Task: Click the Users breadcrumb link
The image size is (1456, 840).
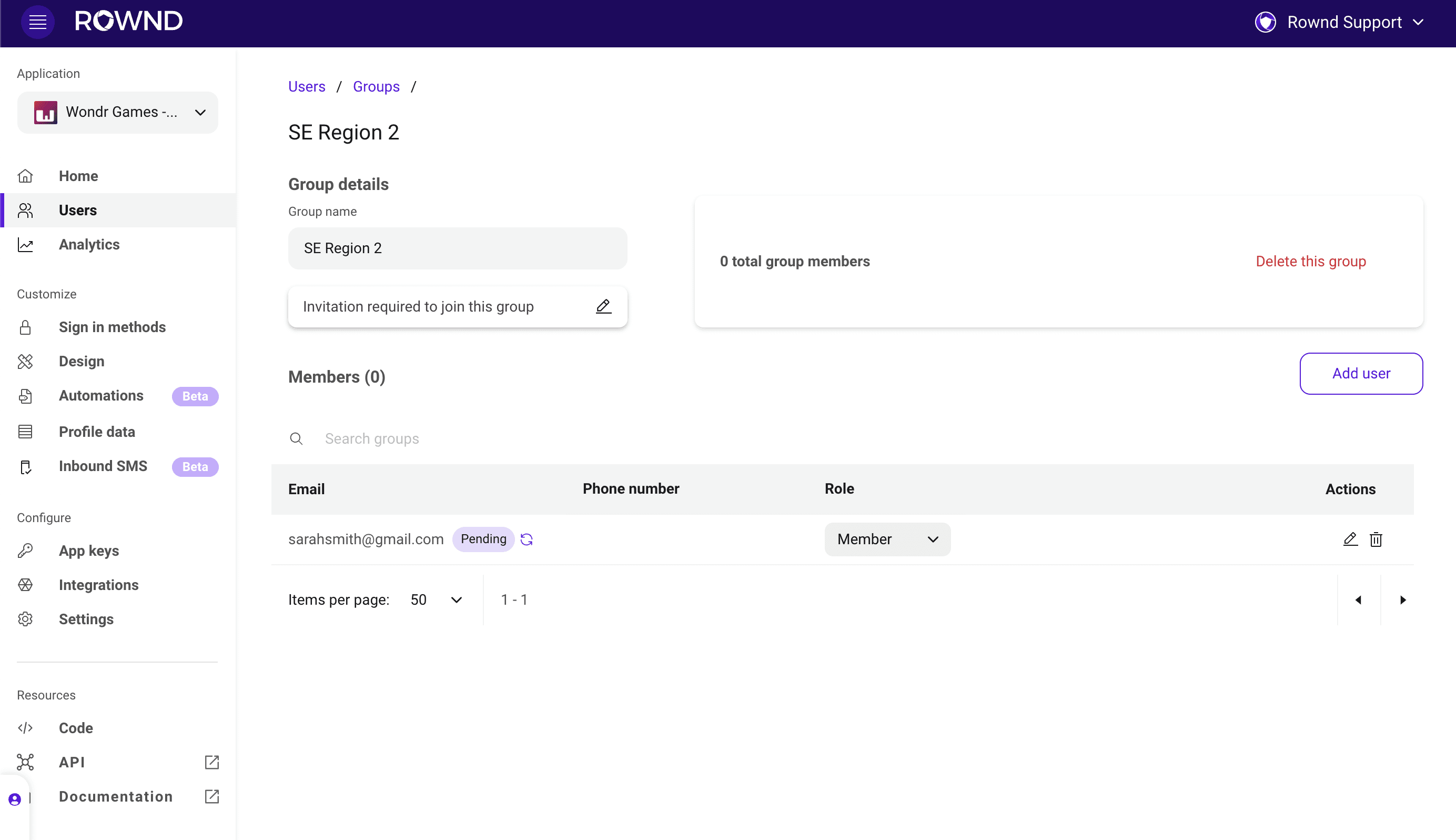Action: (x=307, y=87)
